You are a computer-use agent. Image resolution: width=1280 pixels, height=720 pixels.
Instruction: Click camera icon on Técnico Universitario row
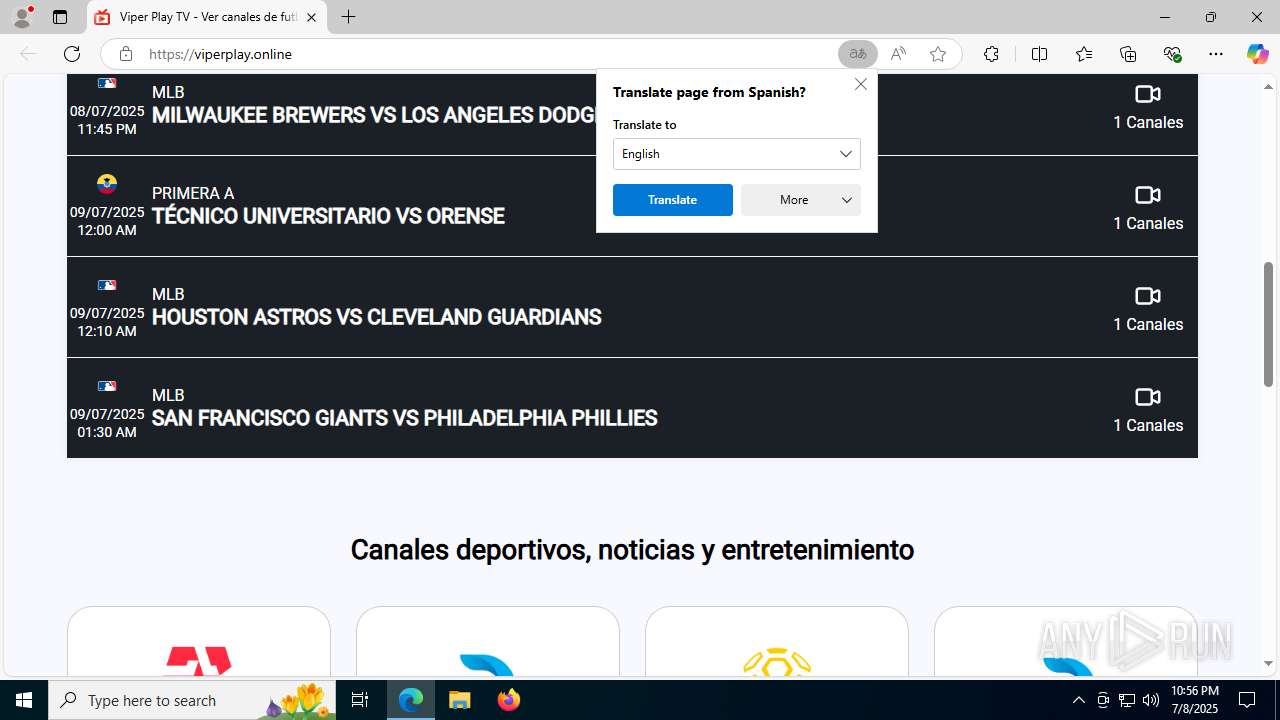click(x=1148, y=195)
